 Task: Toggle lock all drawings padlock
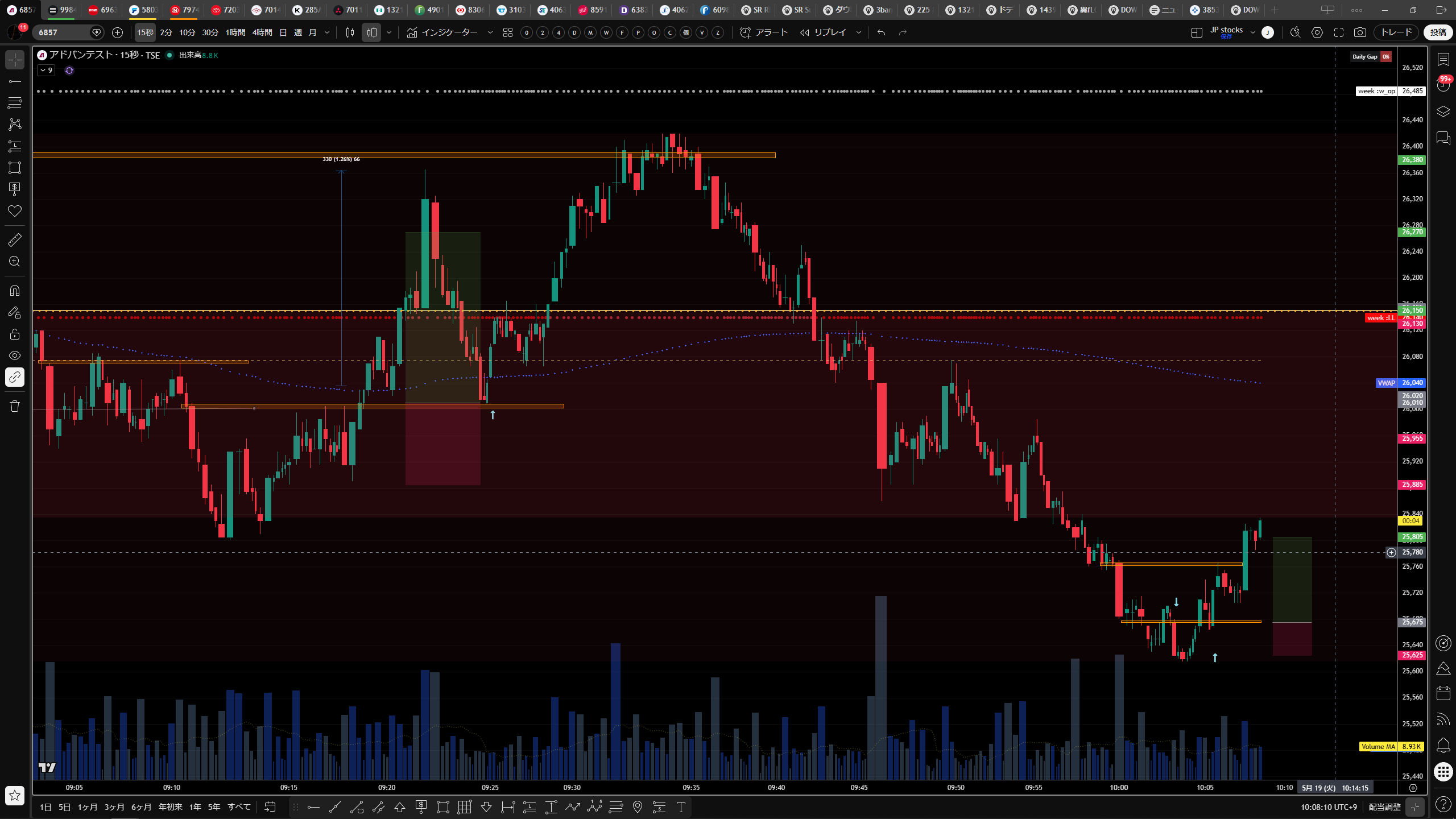tap(15, 334)
